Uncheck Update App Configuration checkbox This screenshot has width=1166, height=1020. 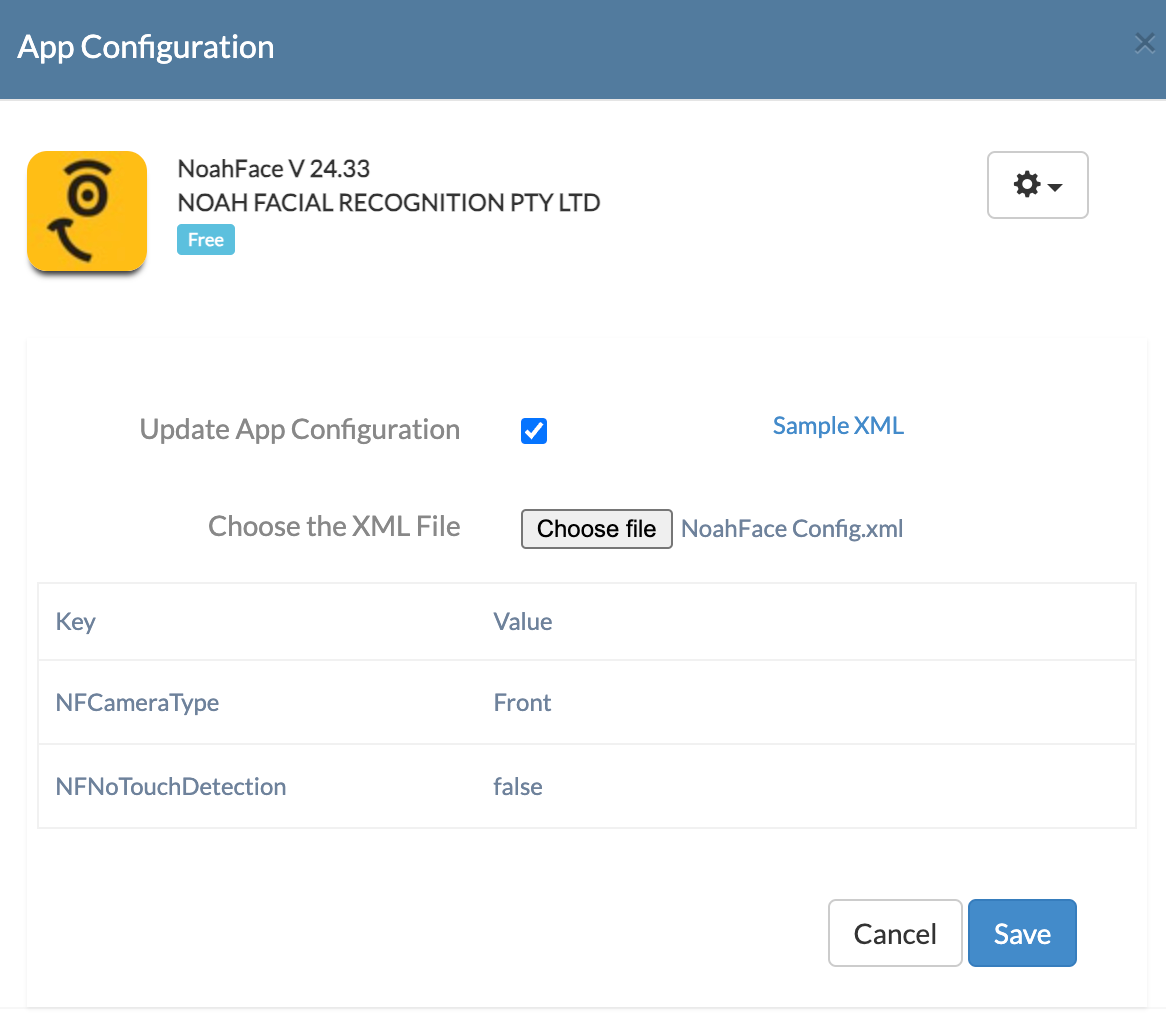coord(534,430)
